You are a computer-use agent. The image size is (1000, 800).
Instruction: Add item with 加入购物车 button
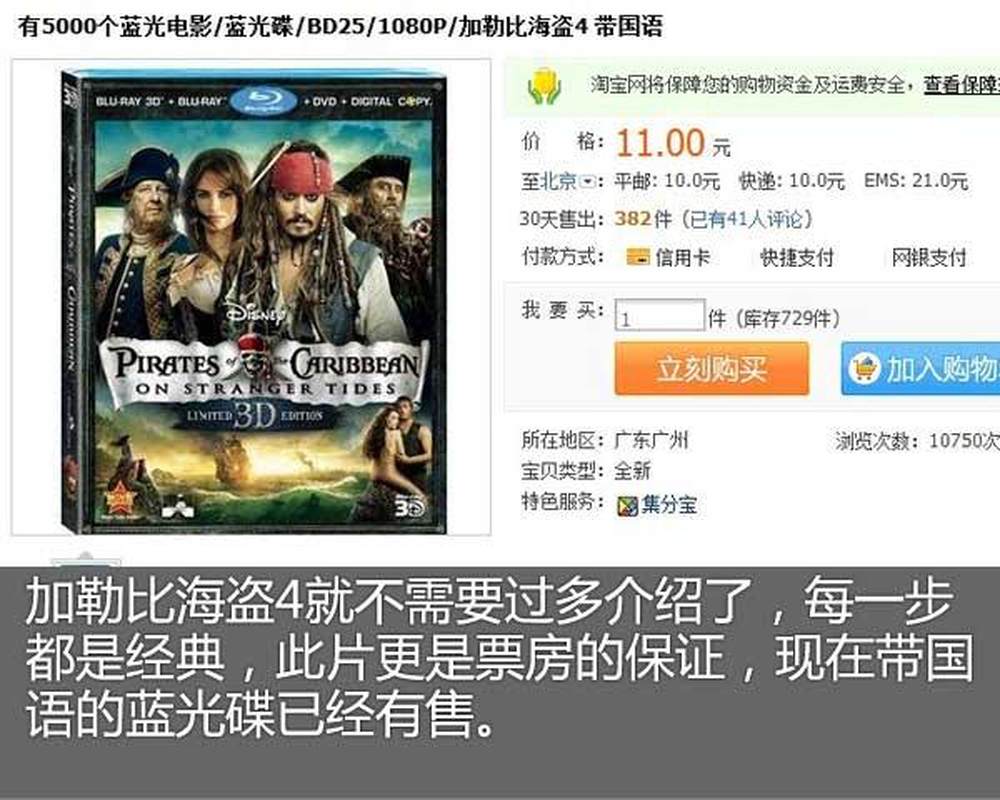coord(920,369)
